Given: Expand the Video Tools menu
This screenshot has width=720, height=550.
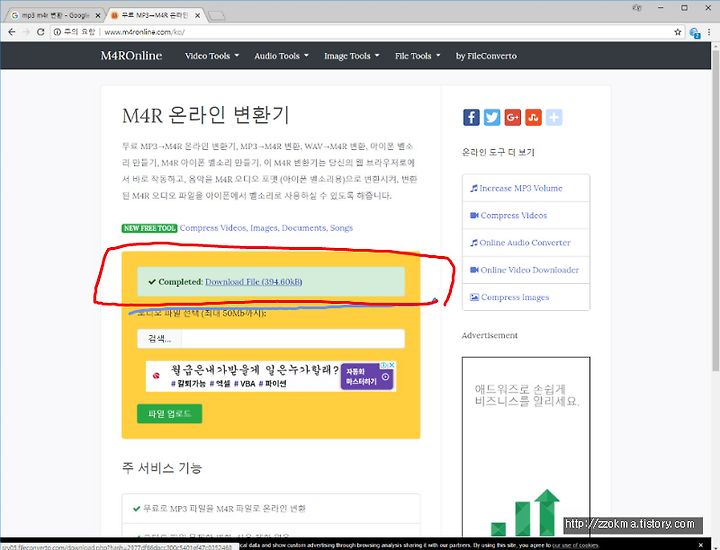Looking at the screenshot, I should click(212, 56).
